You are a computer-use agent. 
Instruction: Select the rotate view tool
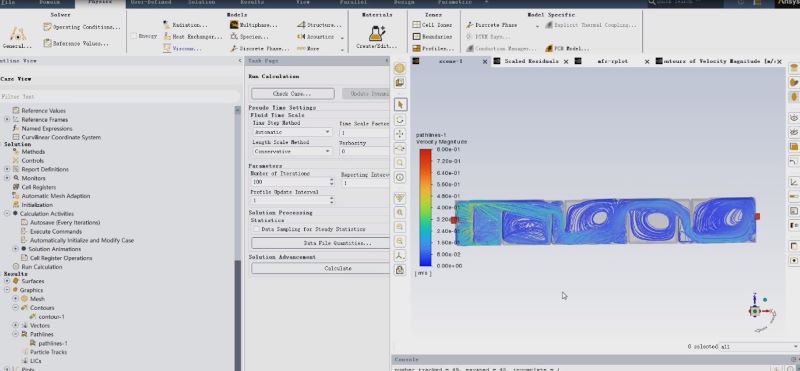[400, 119]
